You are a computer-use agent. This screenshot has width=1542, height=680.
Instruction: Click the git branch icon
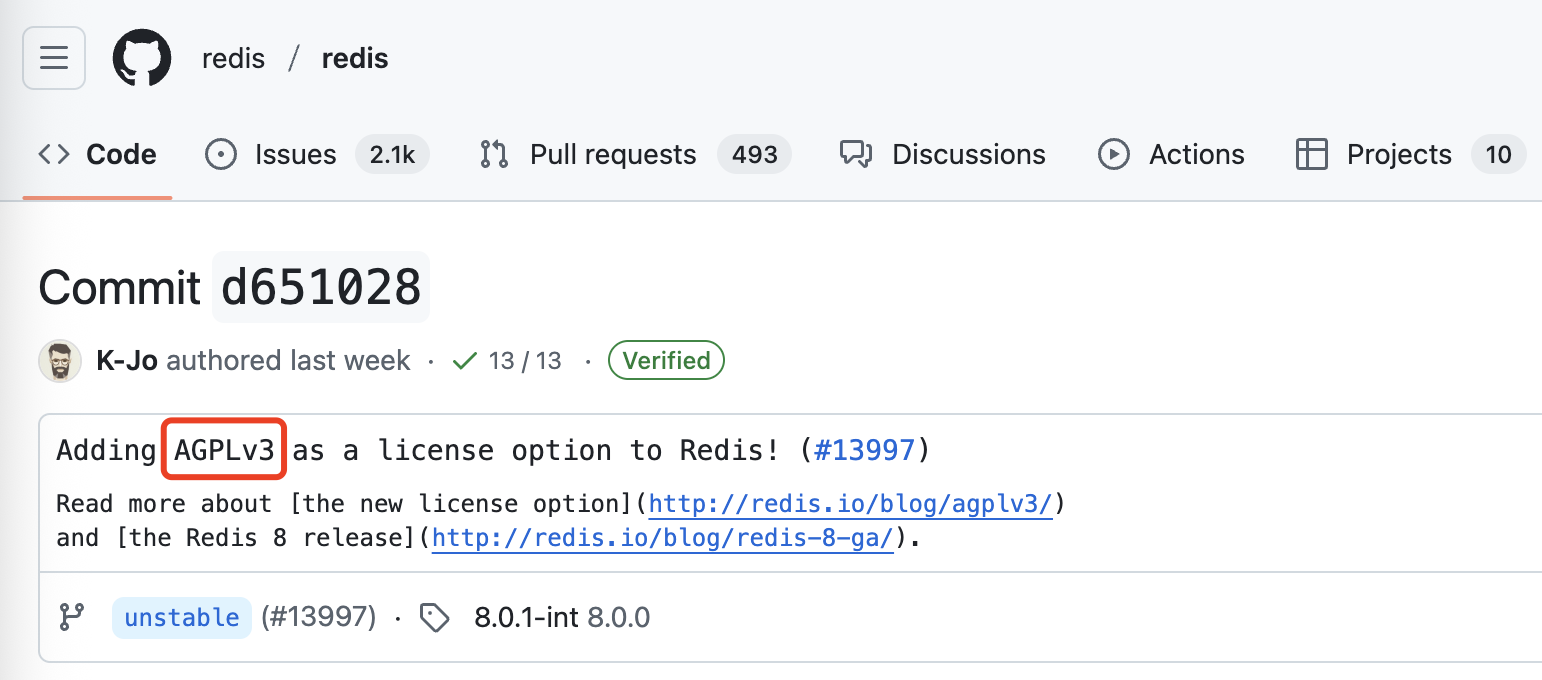[72, 617]
